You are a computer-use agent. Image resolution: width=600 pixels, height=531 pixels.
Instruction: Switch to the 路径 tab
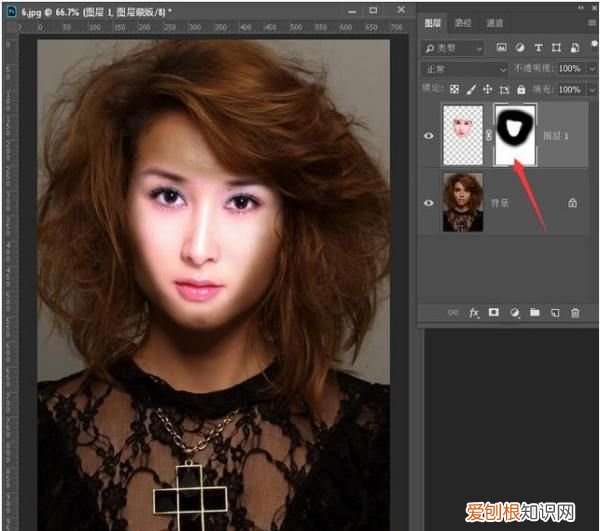(463, 22)
